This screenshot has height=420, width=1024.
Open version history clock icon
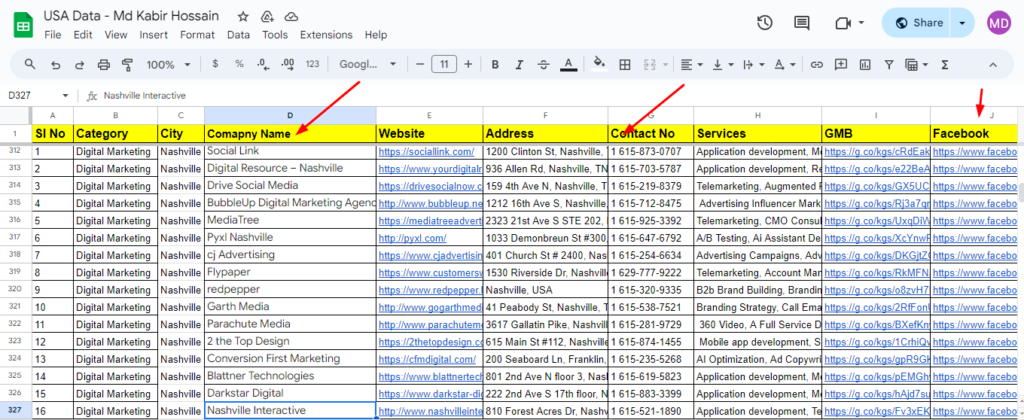pos(765,23)
